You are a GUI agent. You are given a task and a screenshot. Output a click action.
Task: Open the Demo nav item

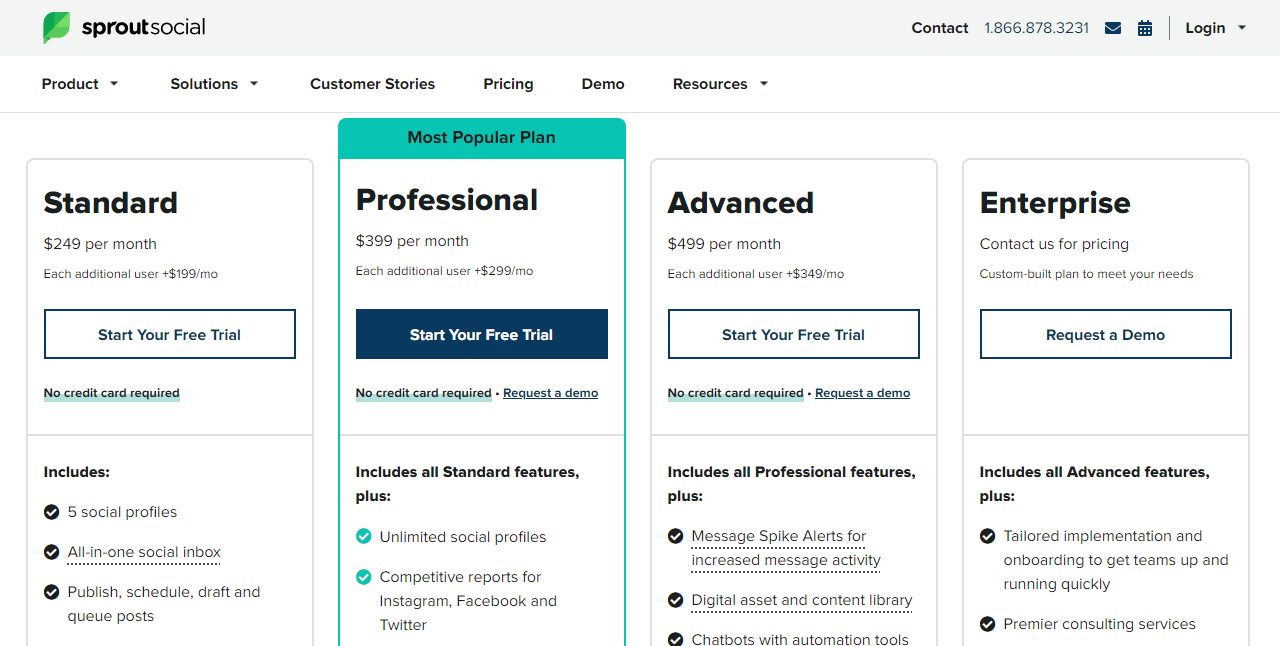tap(603, 84)
